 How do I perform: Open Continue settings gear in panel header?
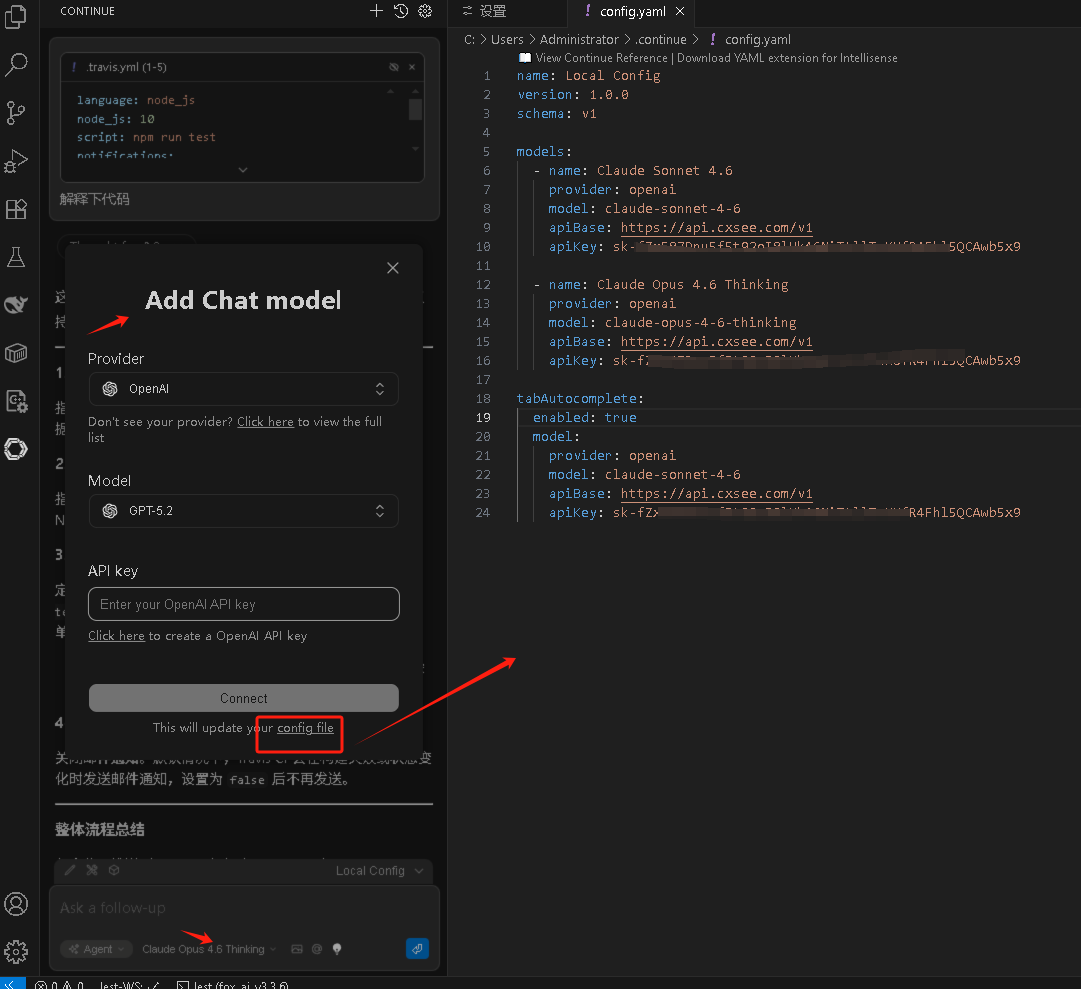(x=425, y=10)
